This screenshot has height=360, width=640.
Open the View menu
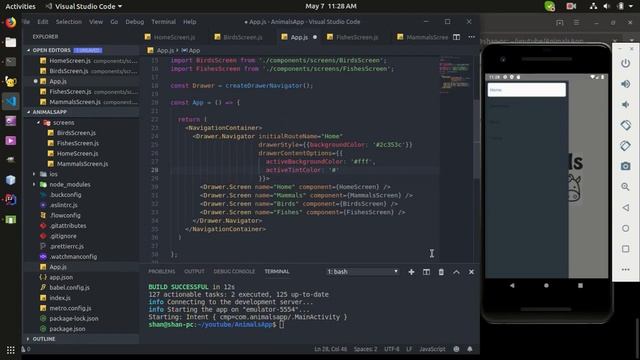coord(96,22)
